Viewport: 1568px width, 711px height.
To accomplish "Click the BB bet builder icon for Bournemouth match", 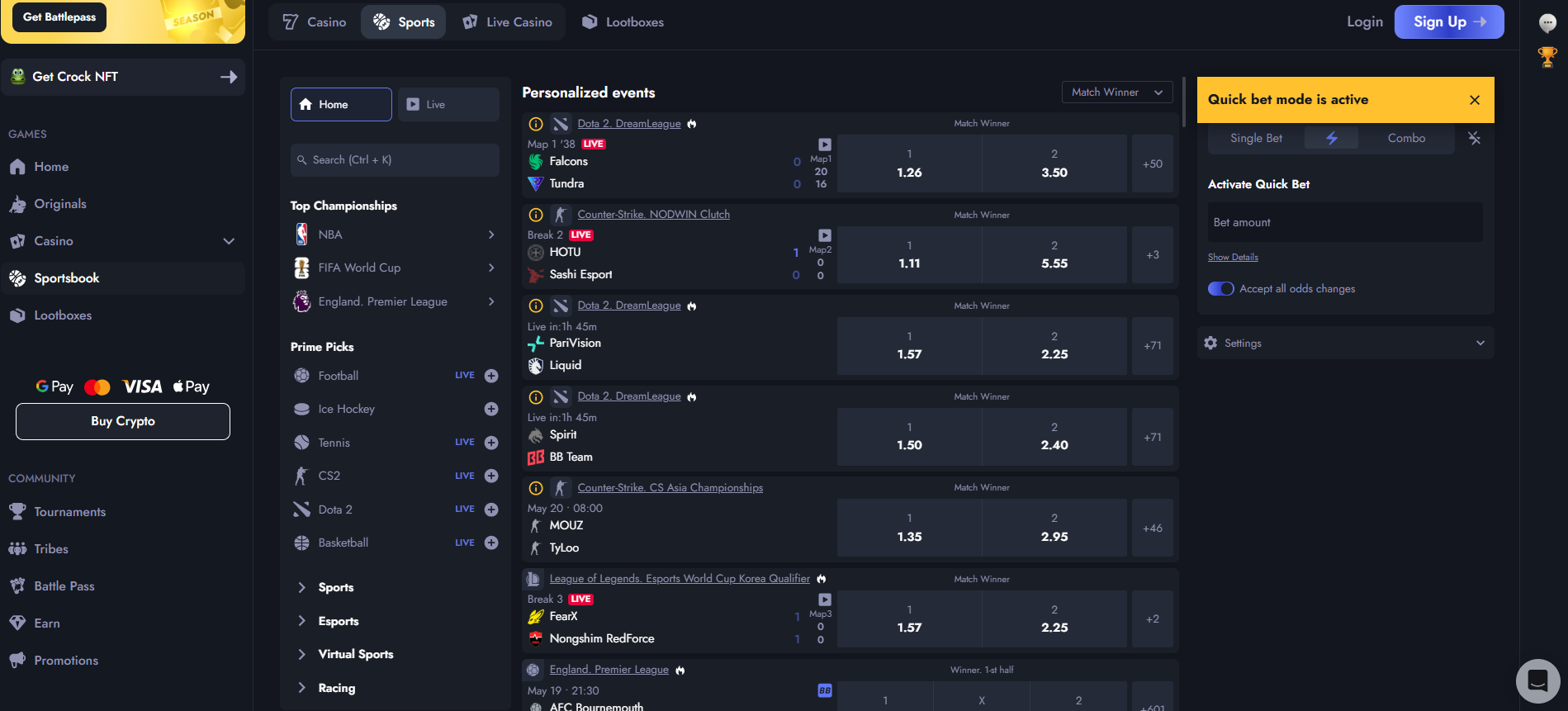I will point(824,690).
